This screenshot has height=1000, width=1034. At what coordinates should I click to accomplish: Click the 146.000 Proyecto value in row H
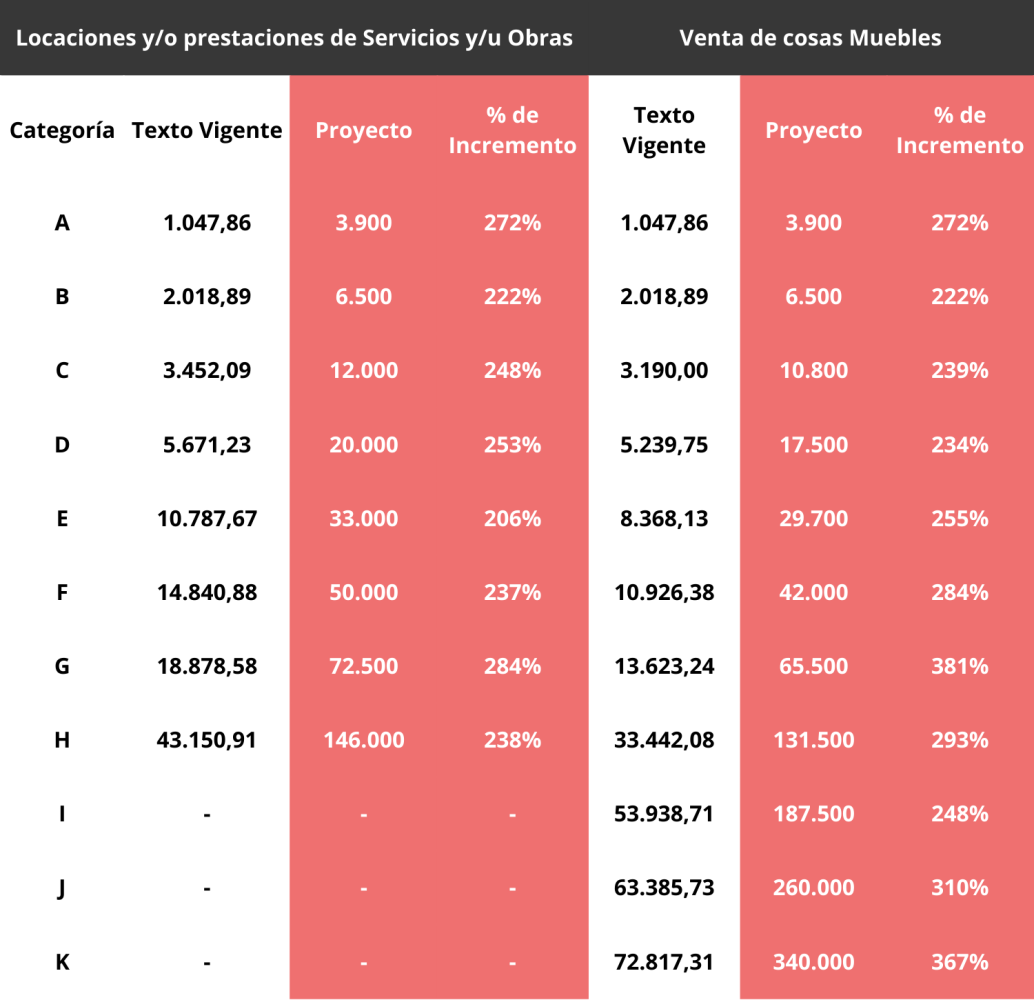click(x=364, y=740)
